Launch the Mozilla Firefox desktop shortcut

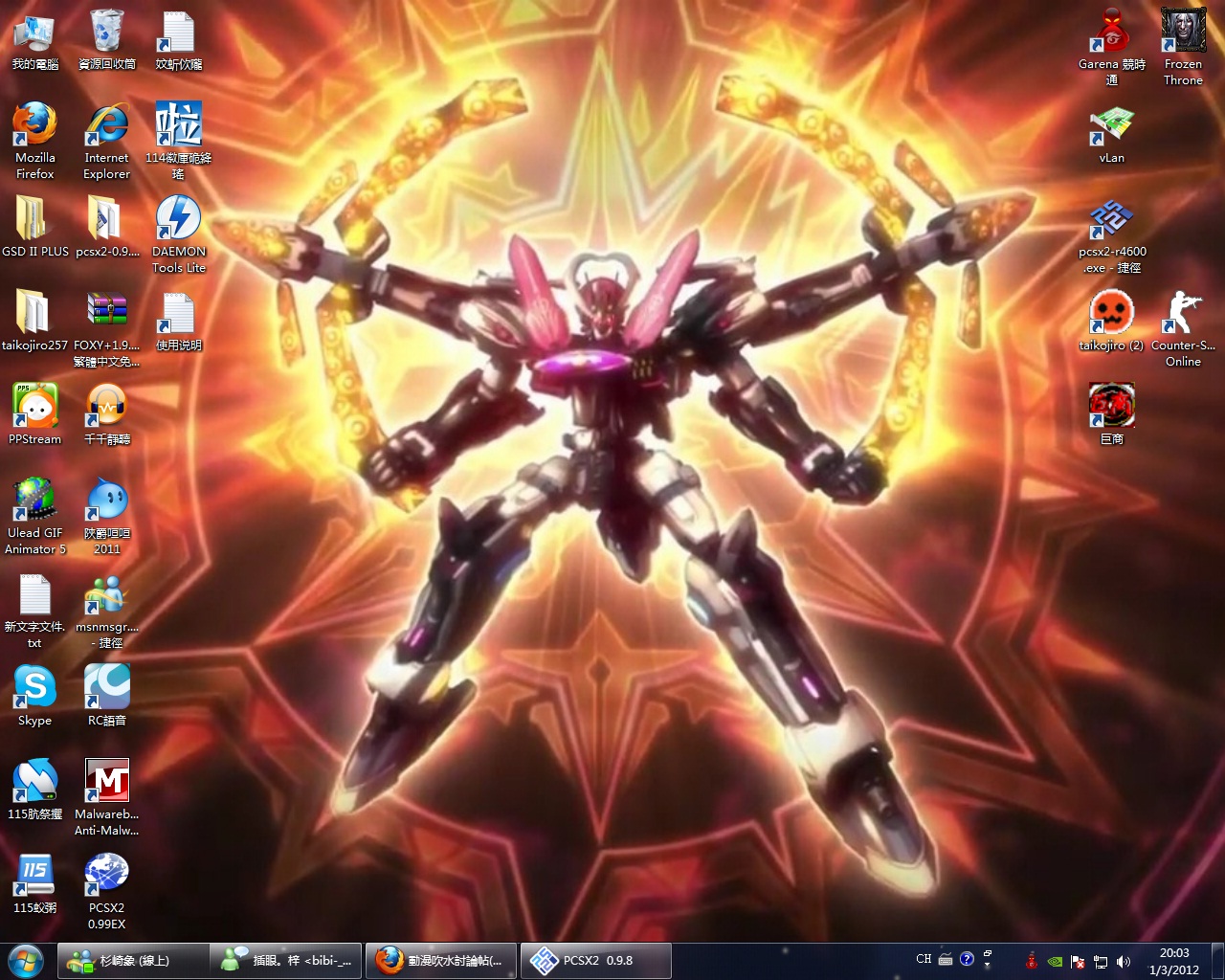pos(35,141)
